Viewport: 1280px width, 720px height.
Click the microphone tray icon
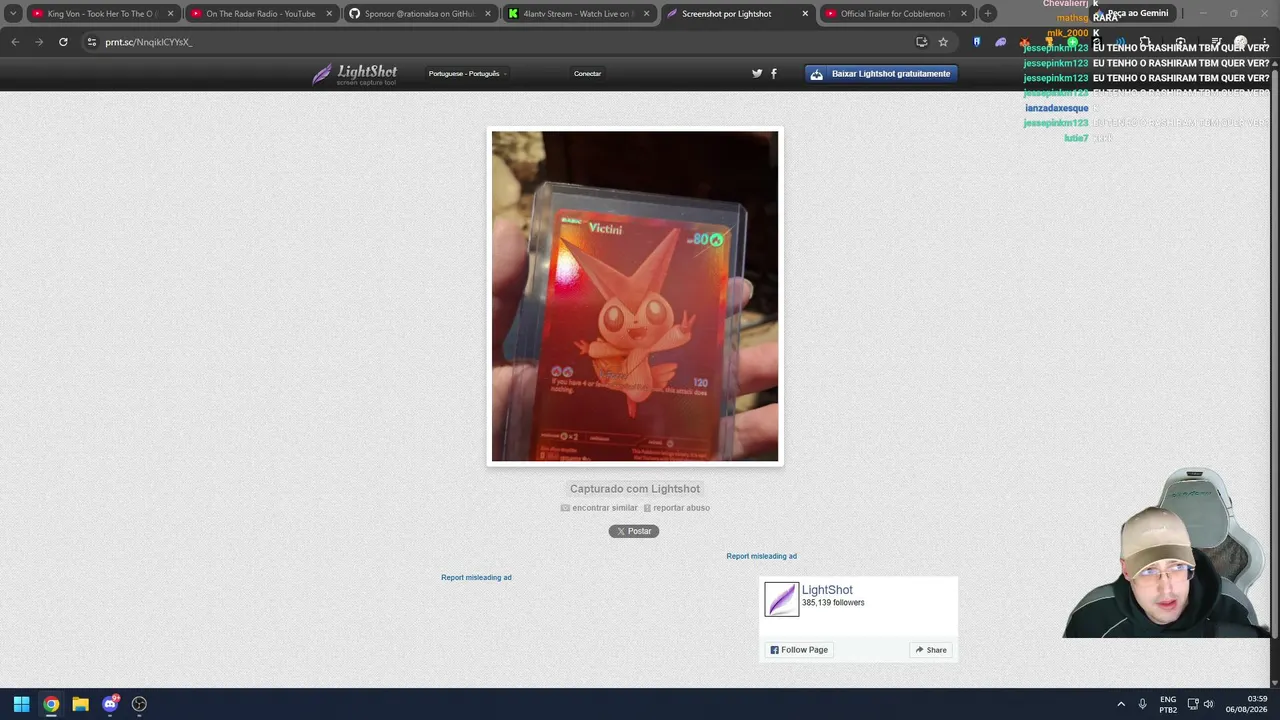tap(1142, 704)
